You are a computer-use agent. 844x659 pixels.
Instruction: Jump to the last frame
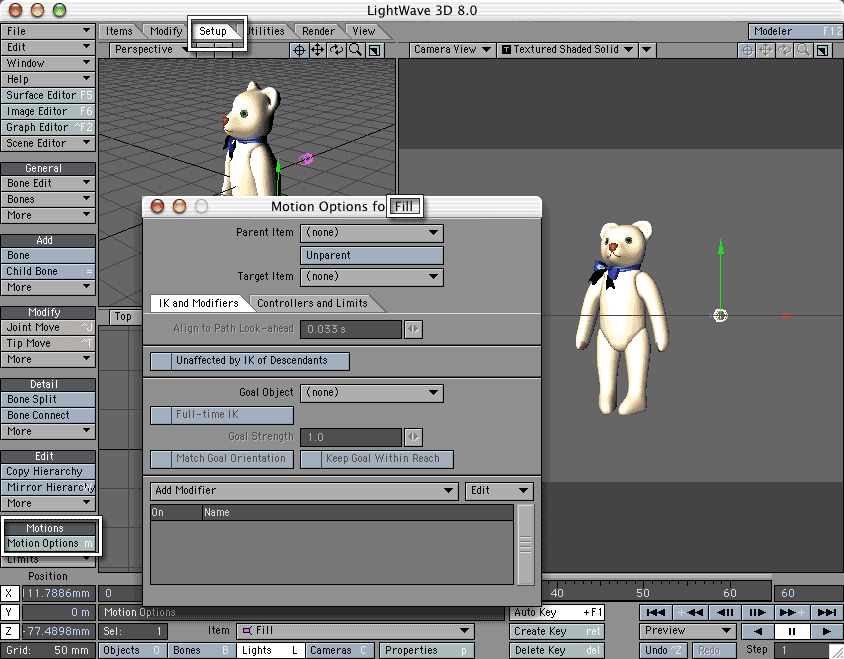(826, 612)
